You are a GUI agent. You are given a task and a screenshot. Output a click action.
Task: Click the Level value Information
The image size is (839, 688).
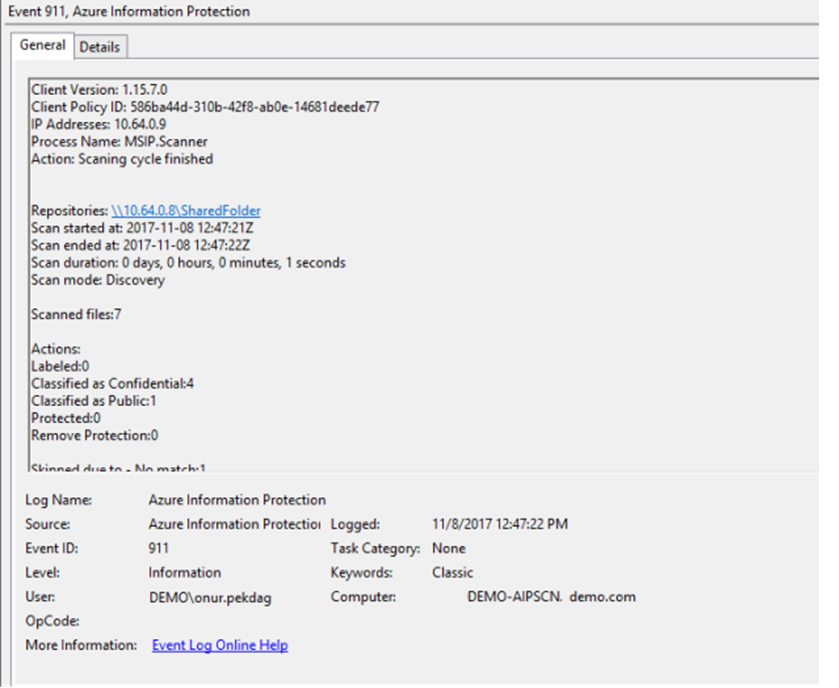point(185,572)
